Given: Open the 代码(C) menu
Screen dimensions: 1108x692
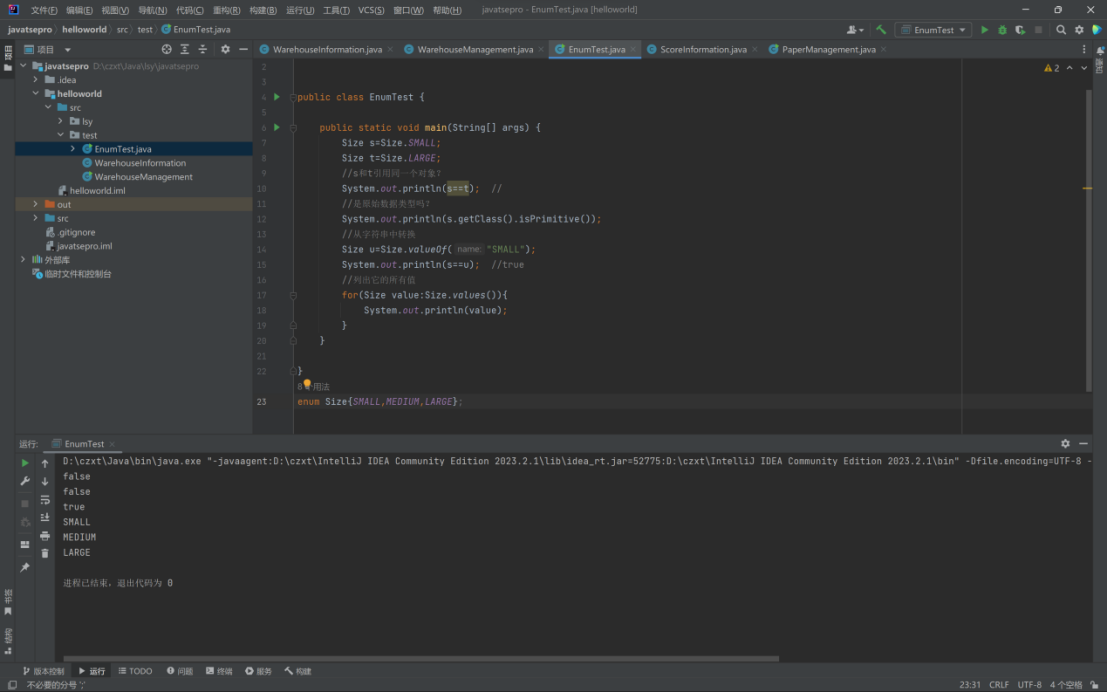Looking at the screenshot, I should (190, 10).
